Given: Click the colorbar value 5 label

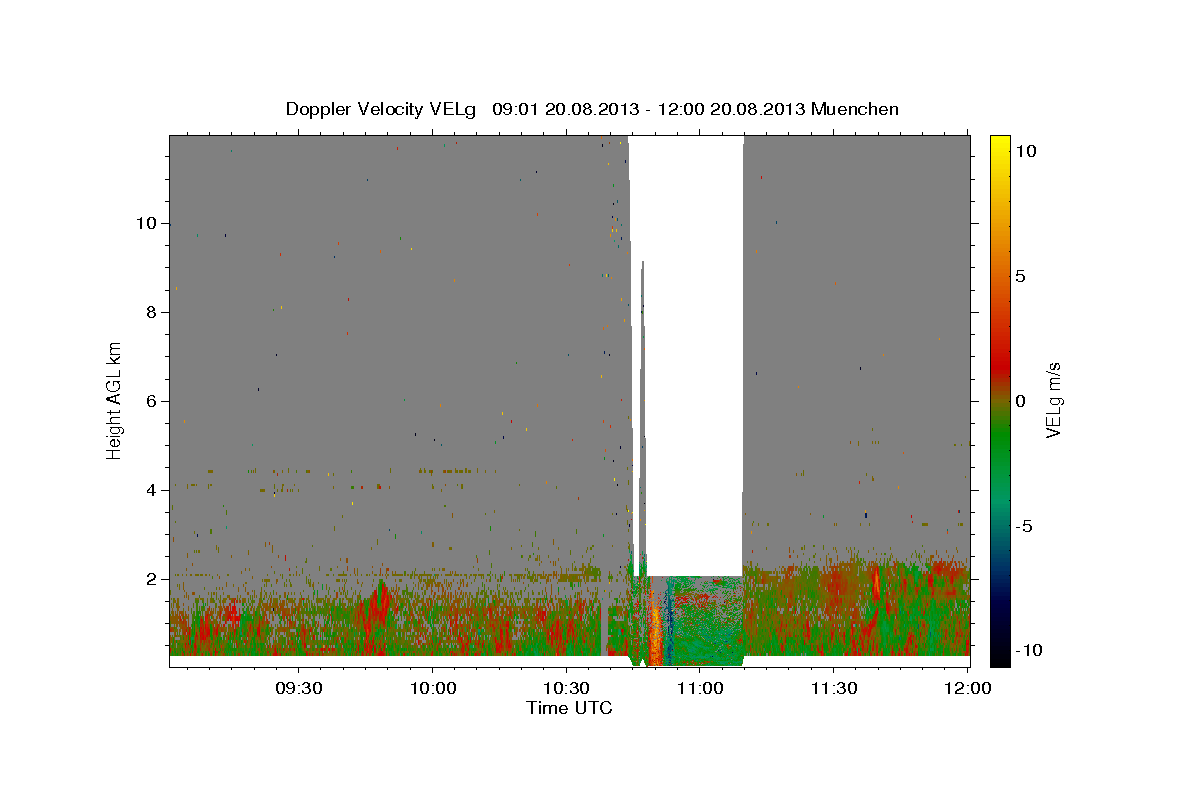Looking at the screenshot, I should click(1020, 276).
